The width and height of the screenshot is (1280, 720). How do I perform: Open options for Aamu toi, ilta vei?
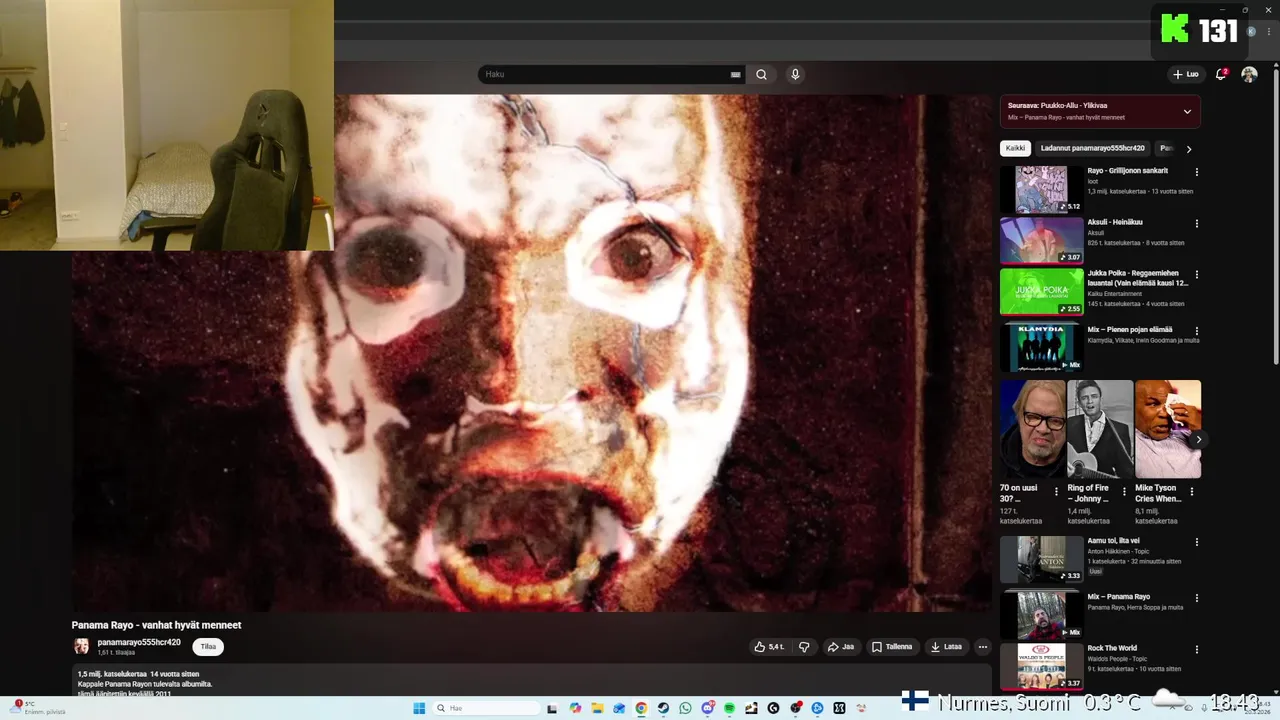(1197, 542)
